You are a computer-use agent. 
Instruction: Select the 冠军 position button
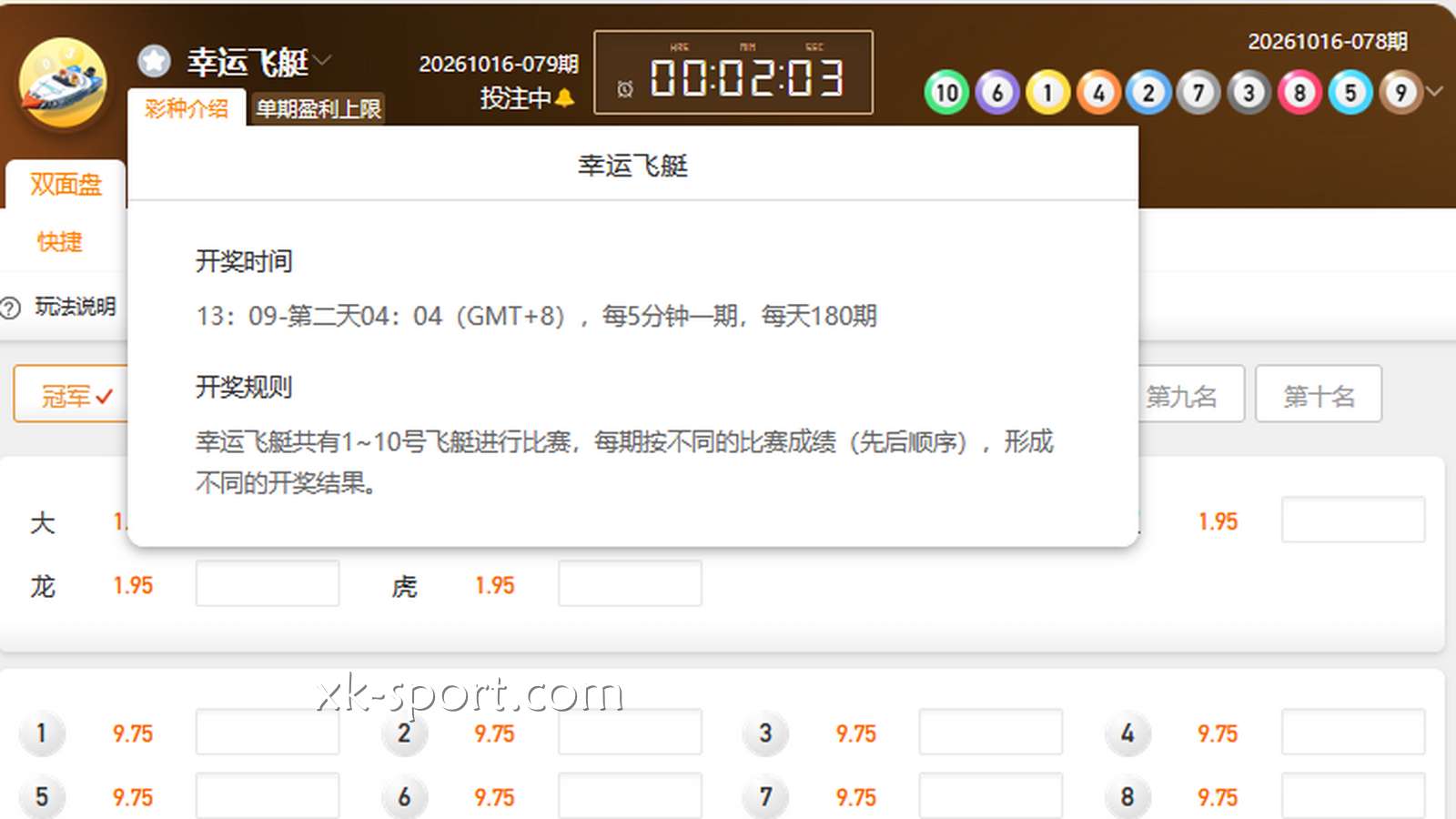point(71,395)
